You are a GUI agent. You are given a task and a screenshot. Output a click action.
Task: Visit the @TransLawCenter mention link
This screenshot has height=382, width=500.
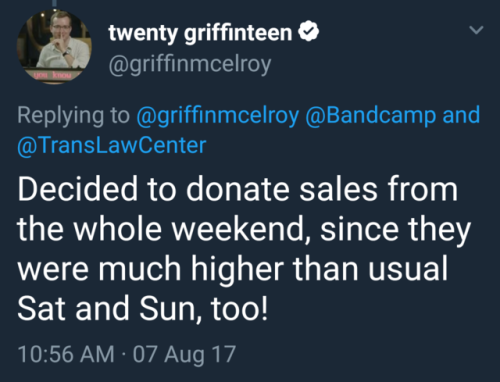(112, 146)
